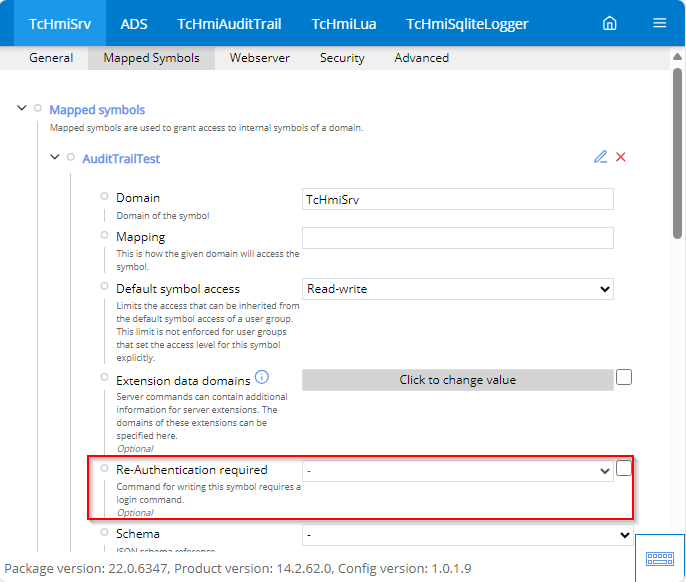The height and width of the screenshot is (582, 686).
Task: Click the 'Re-Authentication required' label
Action: [x=192, y=470]
